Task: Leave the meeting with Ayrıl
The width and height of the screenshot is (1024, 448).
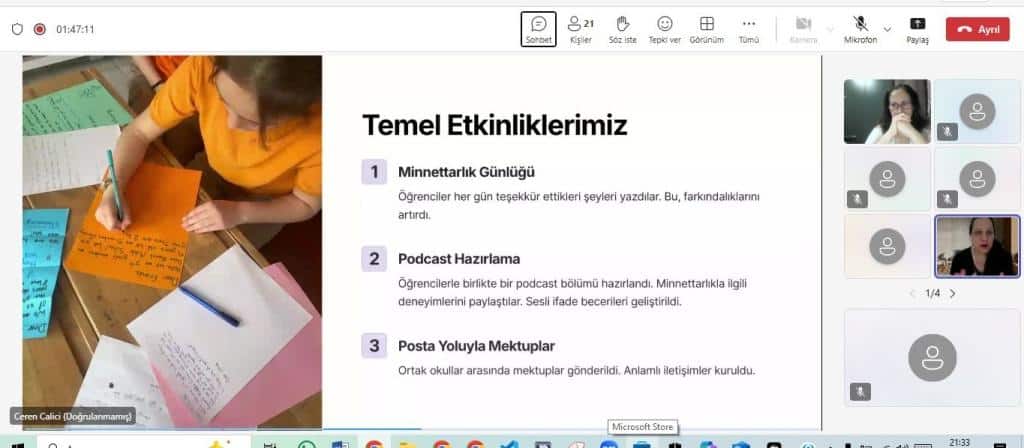Action: click(977, 29)
